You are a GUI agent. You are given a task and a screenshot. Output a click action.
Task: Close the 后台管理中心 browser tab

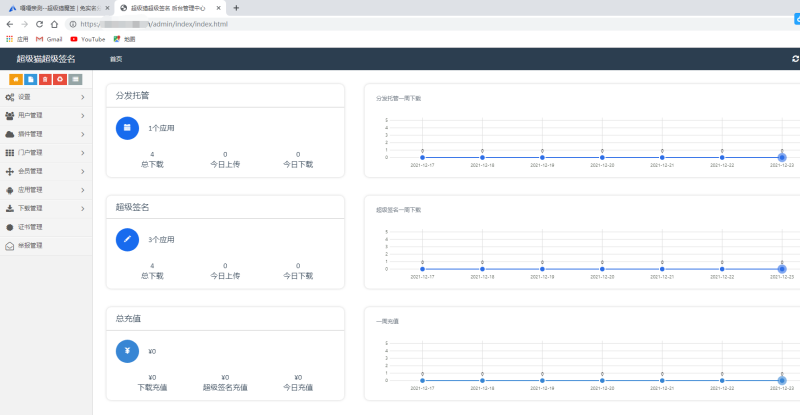218,8
